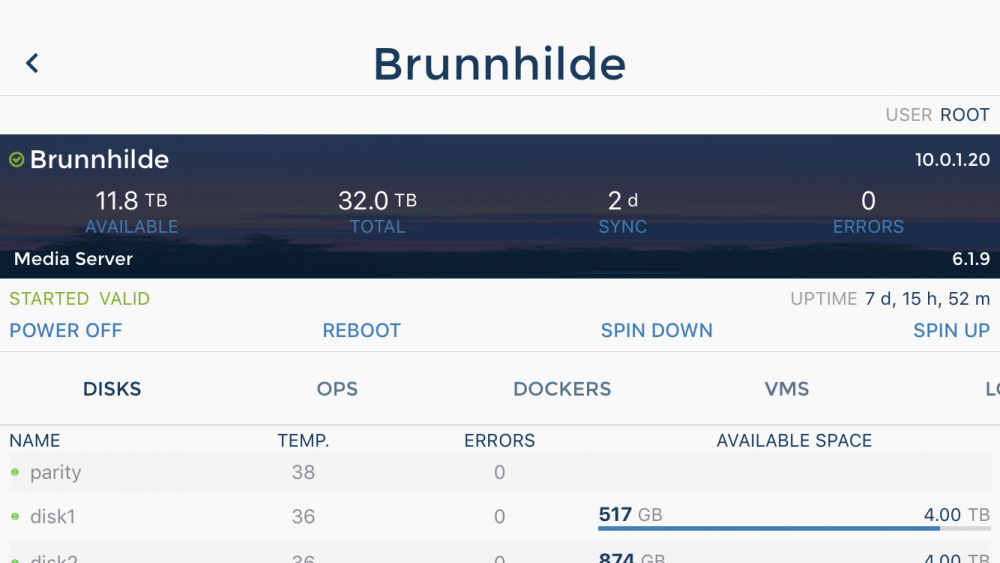Switch to the VMS tab
This screenshot has width=1000, height=563.
point(787,389)
